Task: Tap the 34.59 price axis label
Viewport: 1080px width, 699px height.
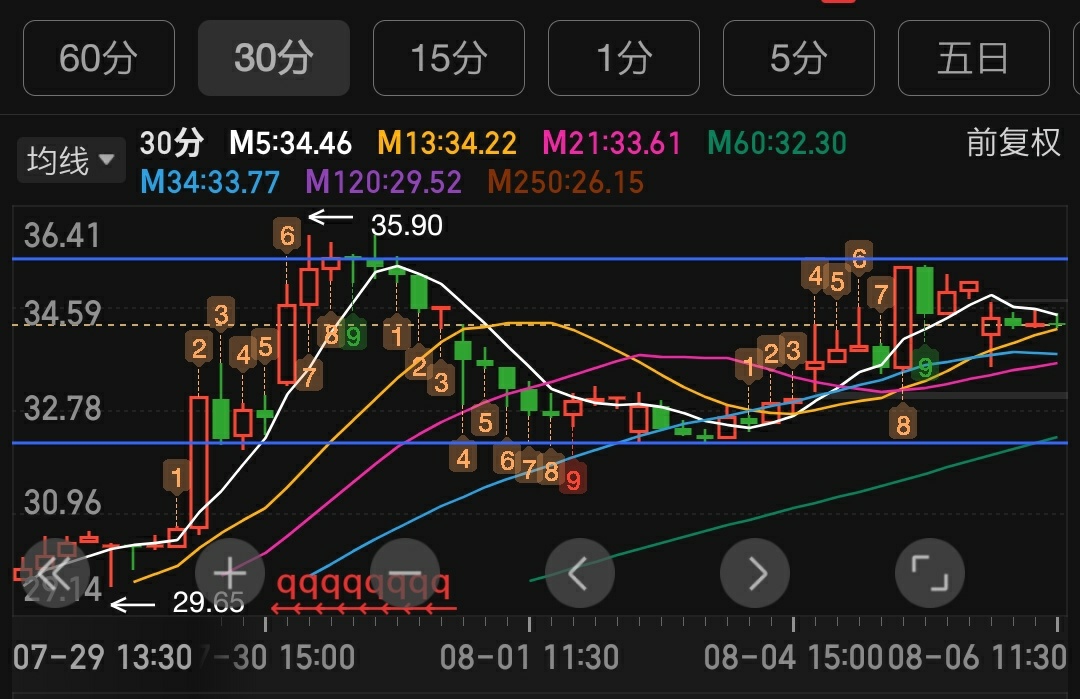Action: click(x=62, y=313)
